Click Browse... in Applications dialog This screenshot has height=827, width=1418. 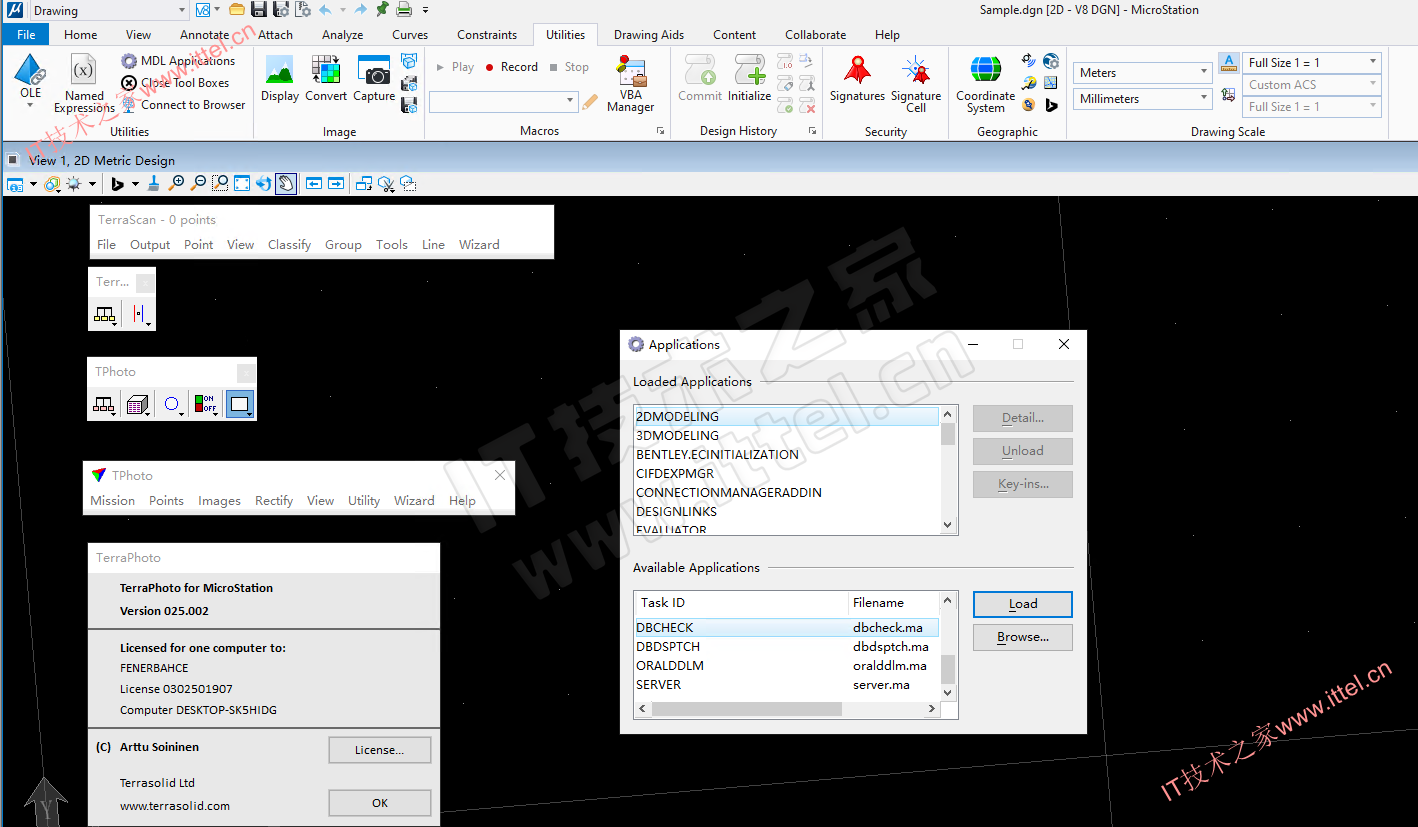coord(1023,637)
